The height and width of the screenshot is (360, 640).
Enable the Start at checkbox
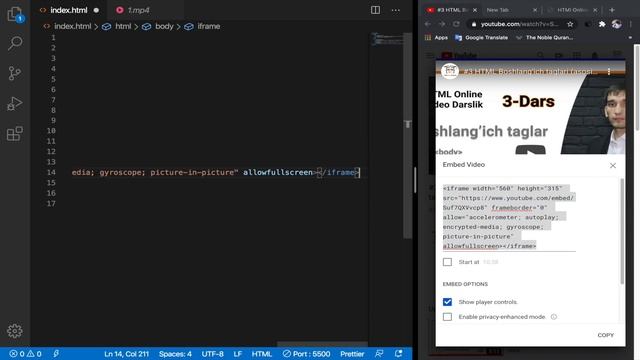[x=447, y=262]
